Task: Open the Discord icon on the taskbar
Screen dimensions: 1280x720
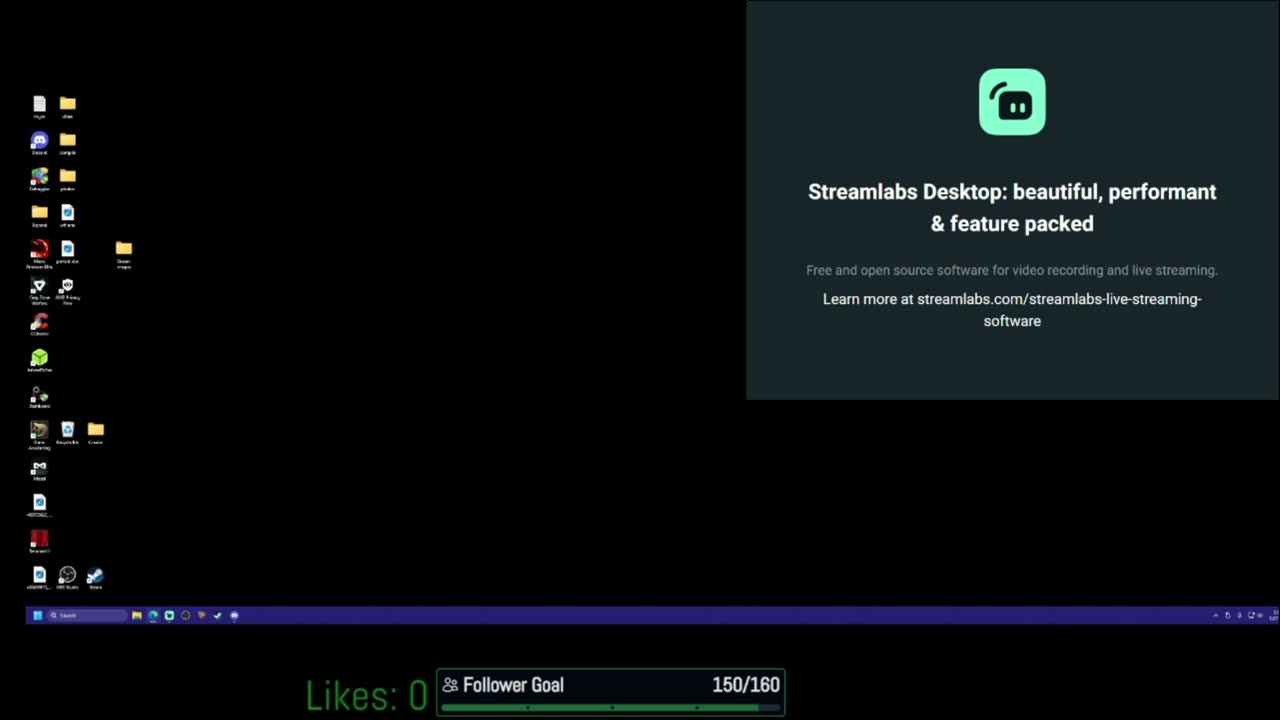Action: [x=234, y=615]
